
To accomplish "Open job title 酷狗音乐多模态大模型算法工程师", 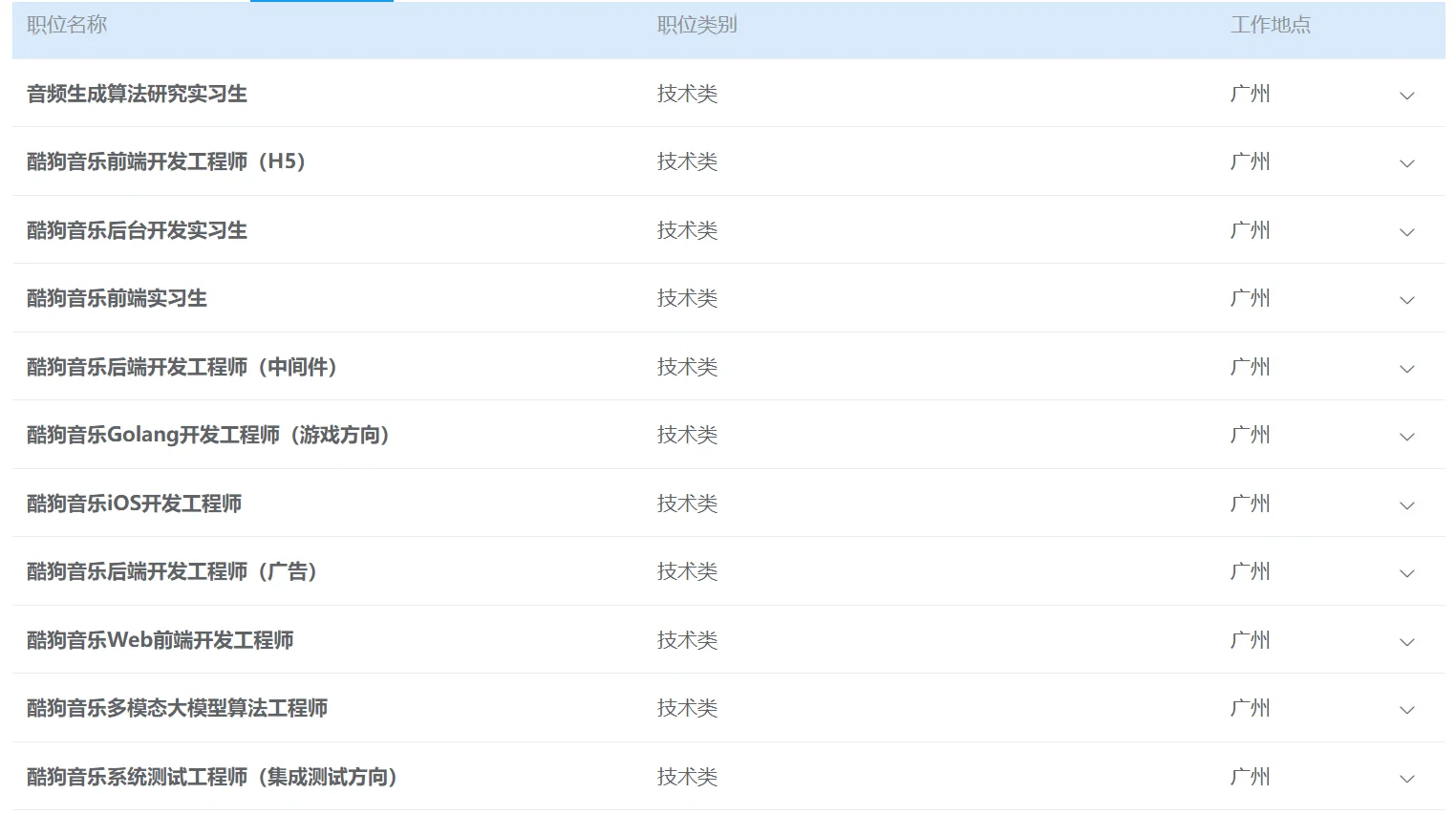I will [177, 708].
